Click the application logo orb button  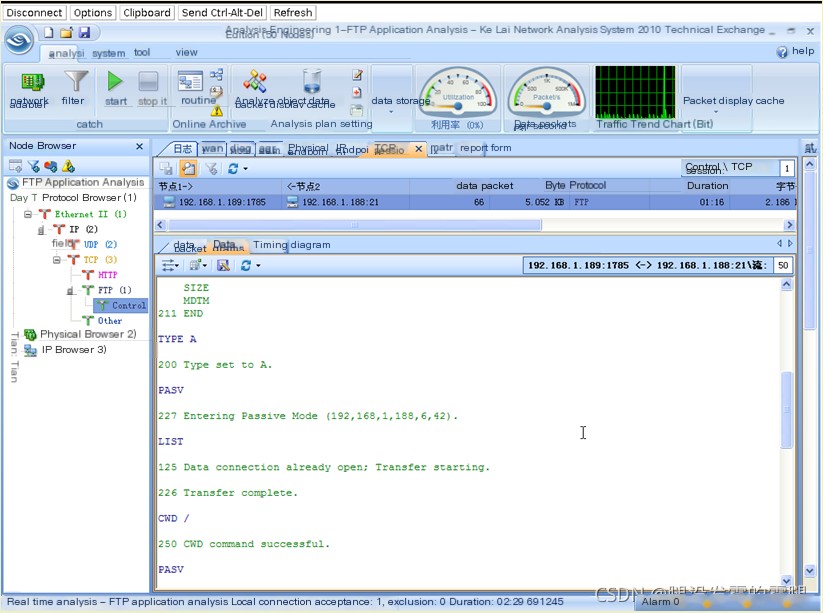pos(19,40)
